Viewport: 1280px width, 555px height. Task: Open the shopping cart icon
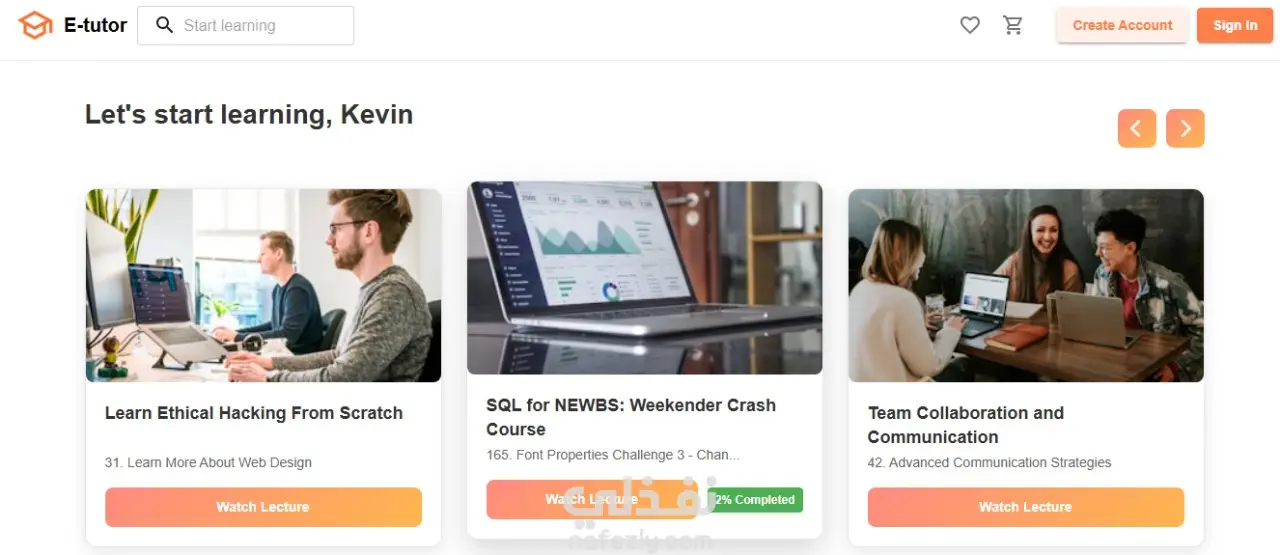pos(1013,26)
